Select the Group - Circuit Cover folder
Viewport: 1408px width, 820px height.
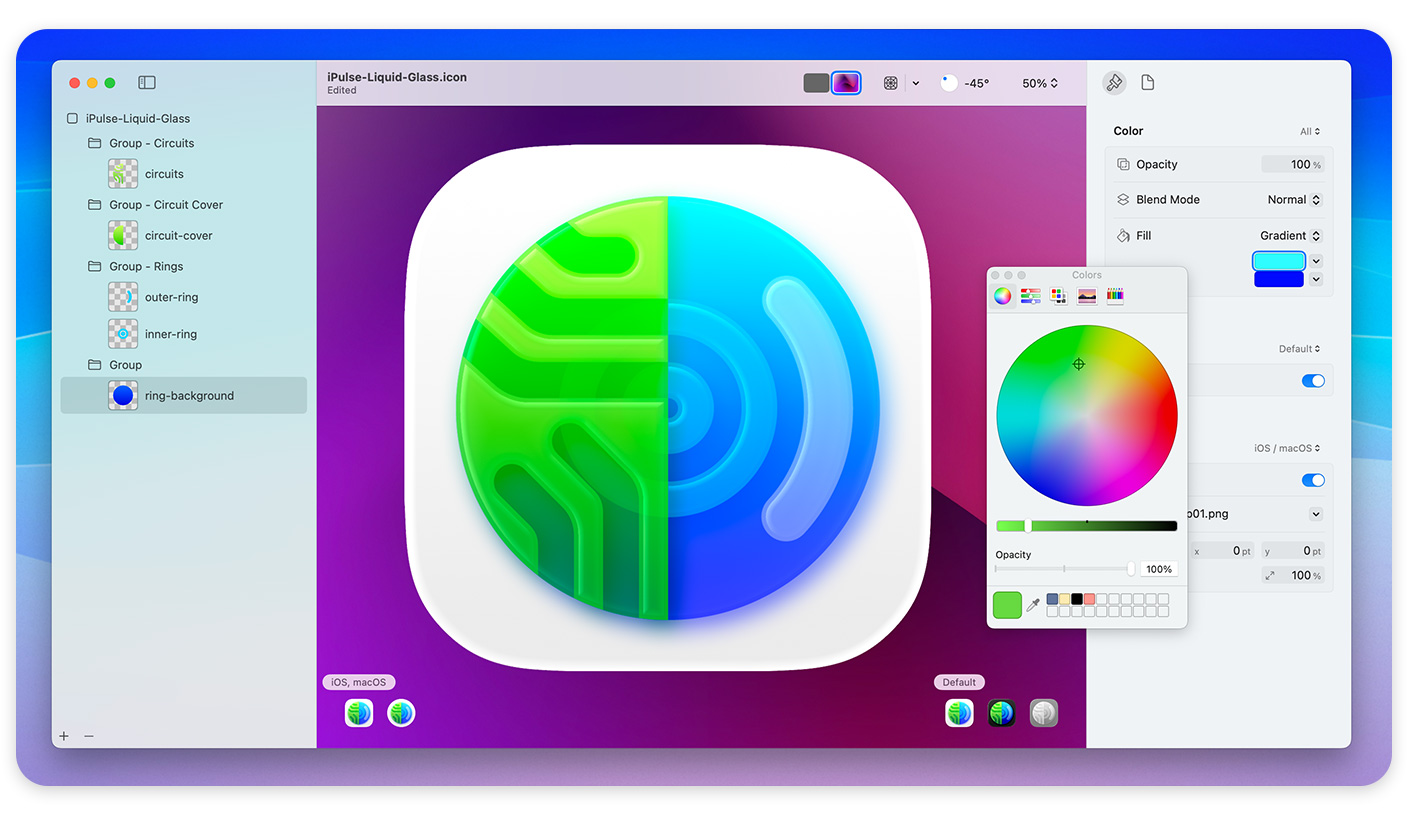coord(166,205)
